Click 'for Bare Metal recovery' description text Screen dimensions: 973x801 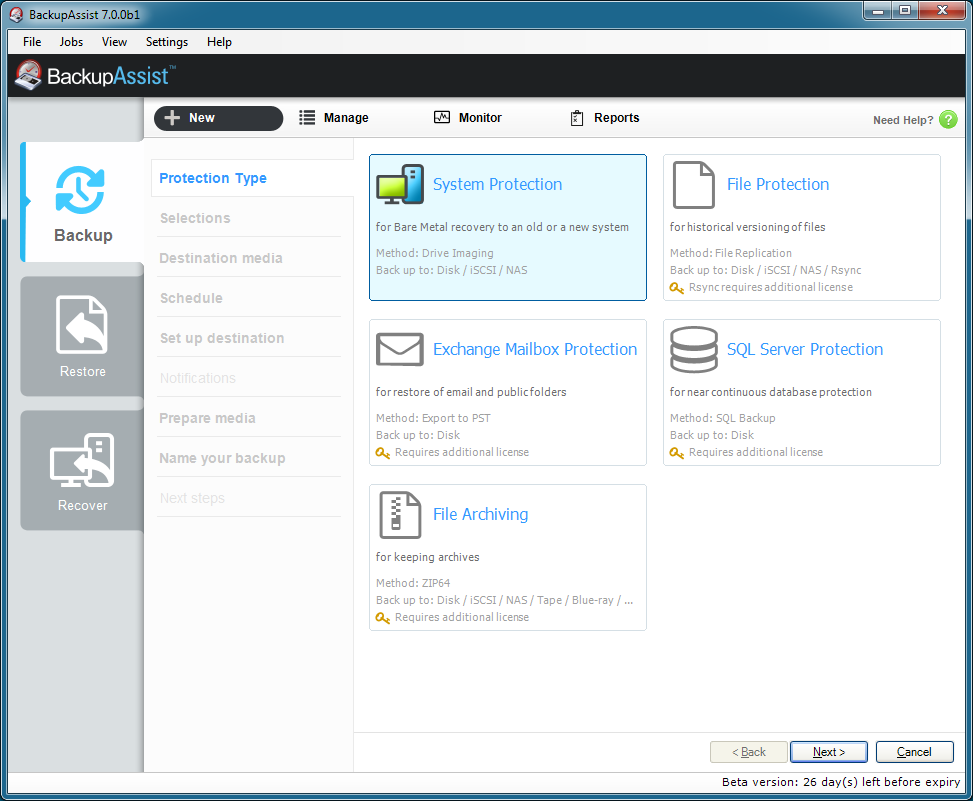tap(502, 227)
